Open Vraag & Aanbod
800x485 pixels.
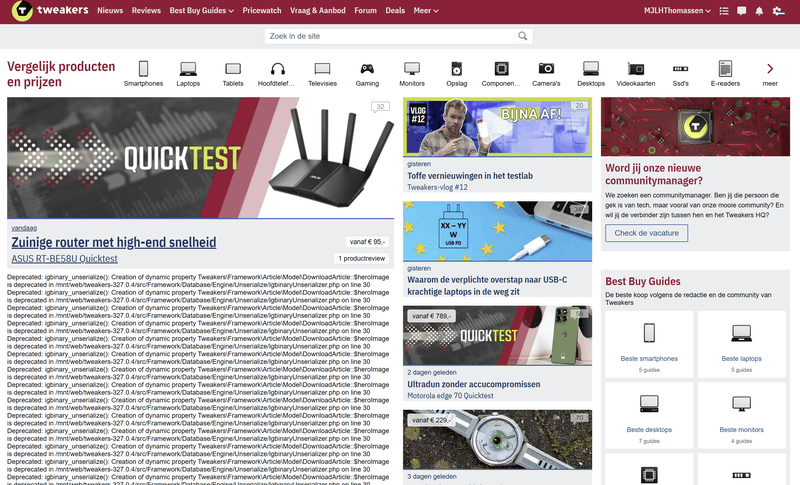click(x=317, y=10)
